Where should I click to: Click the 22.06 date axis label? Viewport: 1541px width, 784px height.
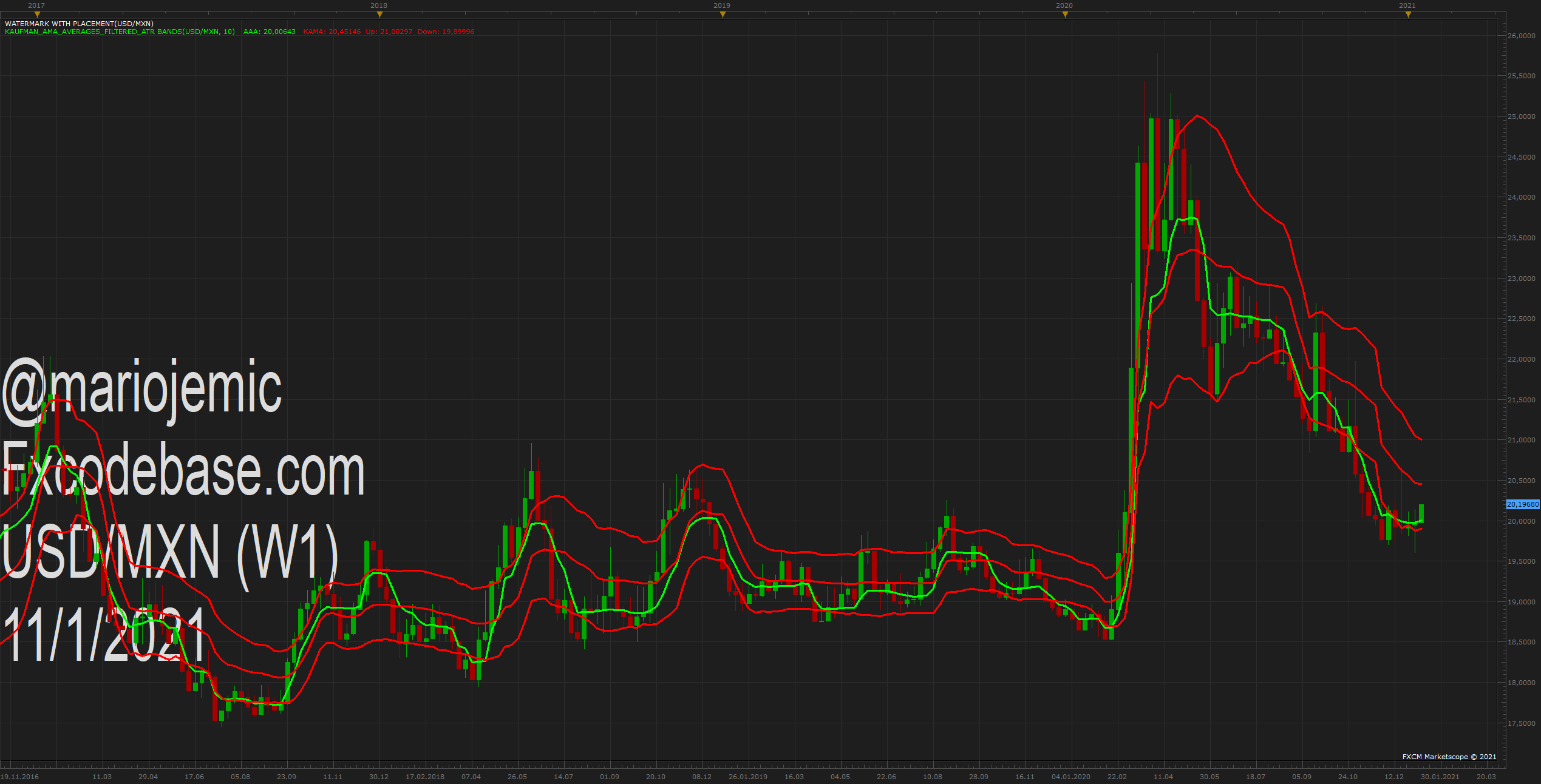point(886,777)
